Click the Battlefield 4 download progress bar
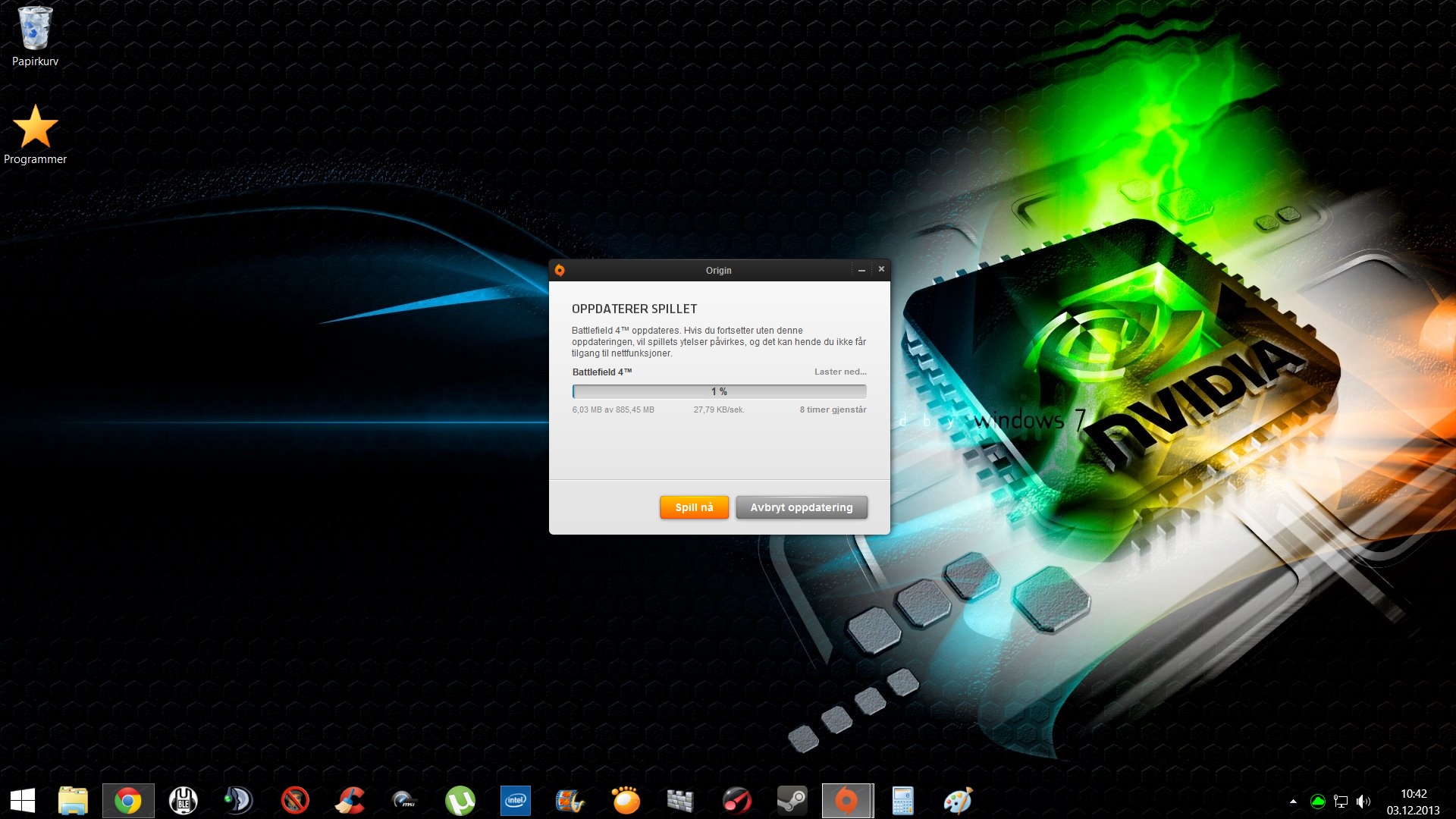The width and height of the screenshot is (1456, 819). 719,391
